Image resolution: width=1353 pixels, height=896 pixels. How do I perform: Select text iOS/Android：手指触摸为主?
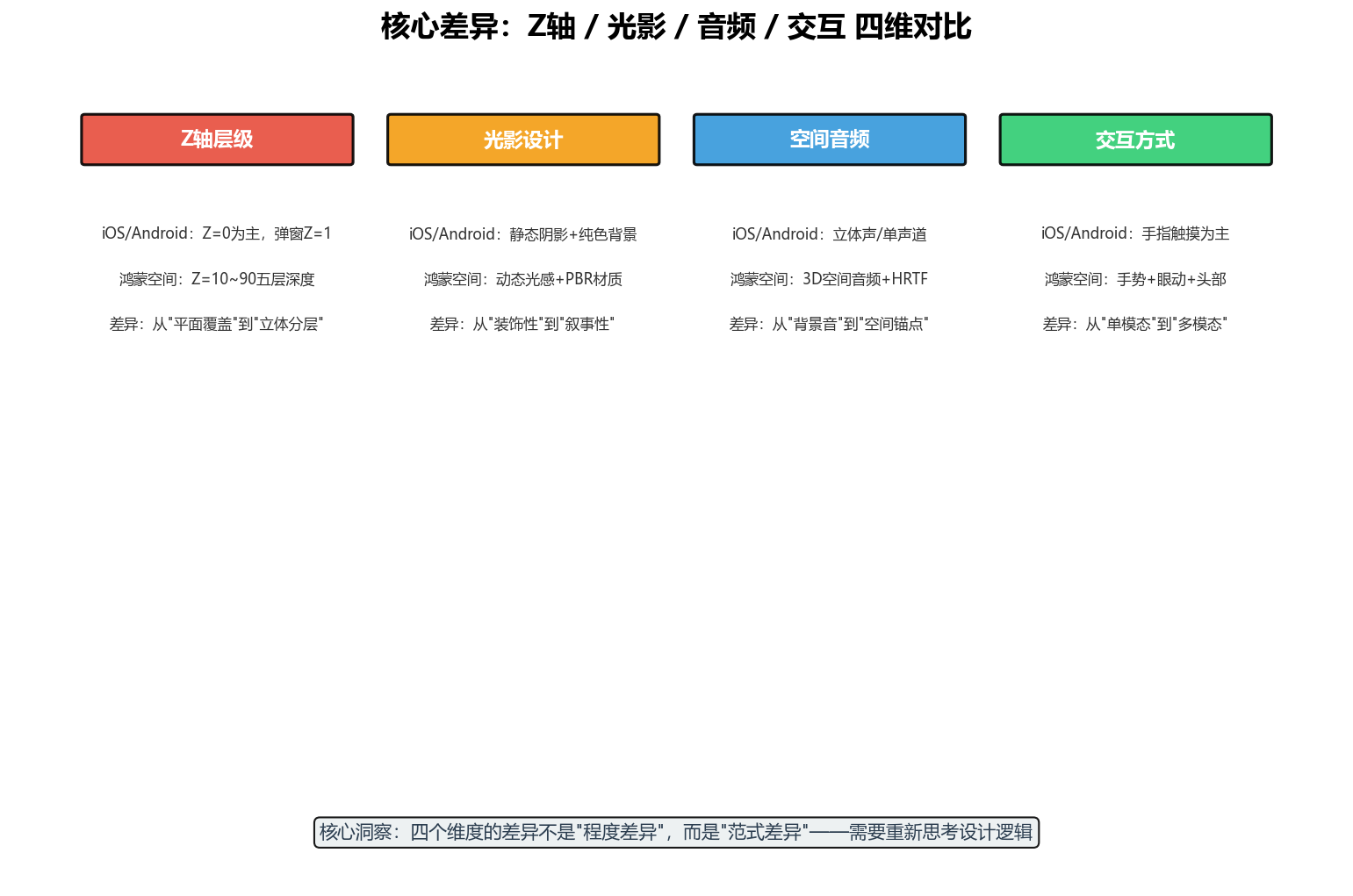click(1135, 233)
